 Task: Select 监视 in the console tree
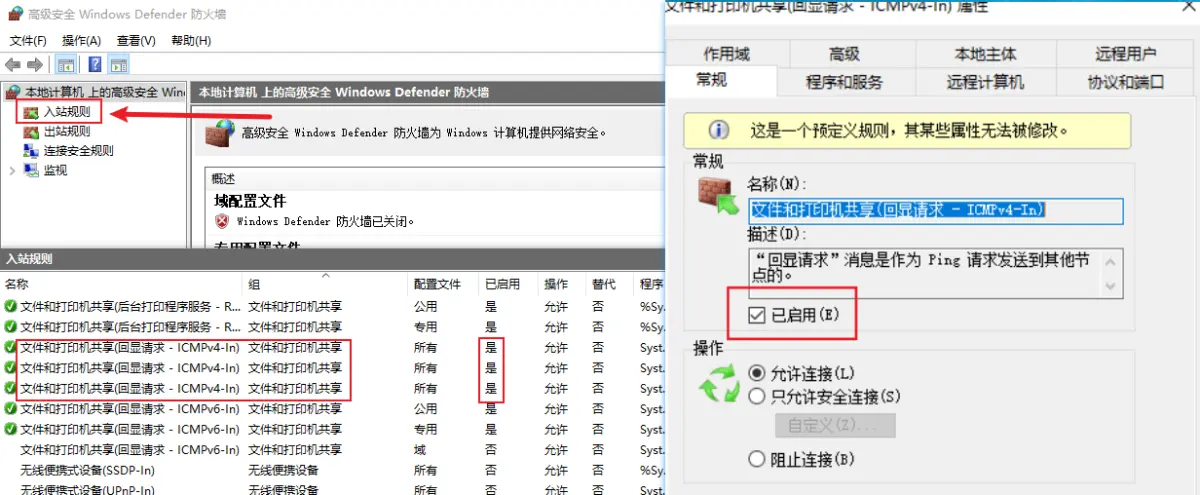click(55, 170)
